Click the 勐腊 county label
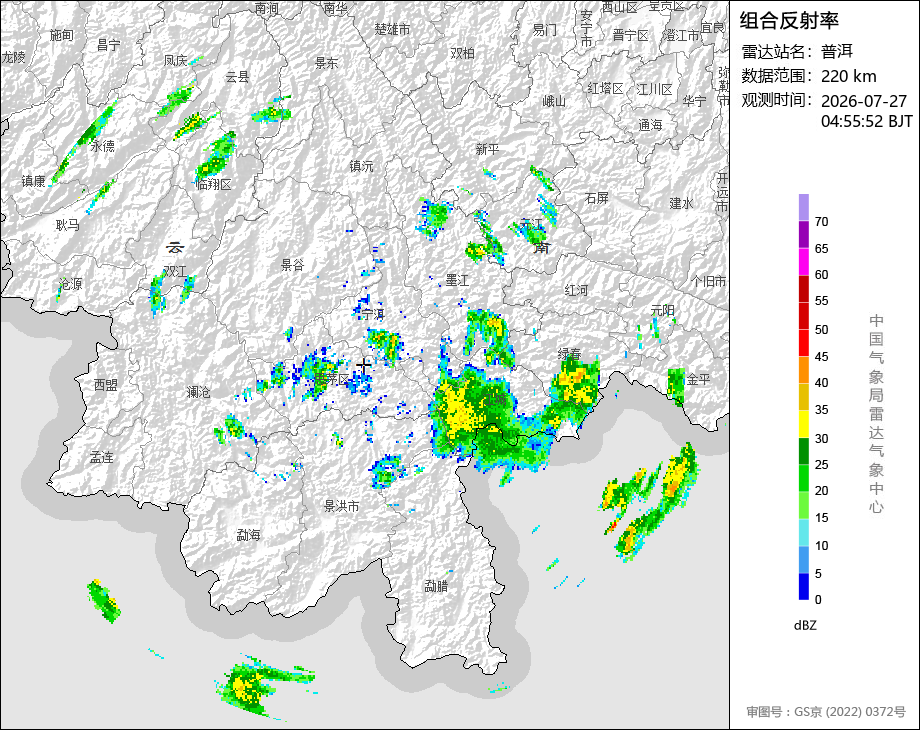Viewport: 920px width, 730px height. coord(436,586)
